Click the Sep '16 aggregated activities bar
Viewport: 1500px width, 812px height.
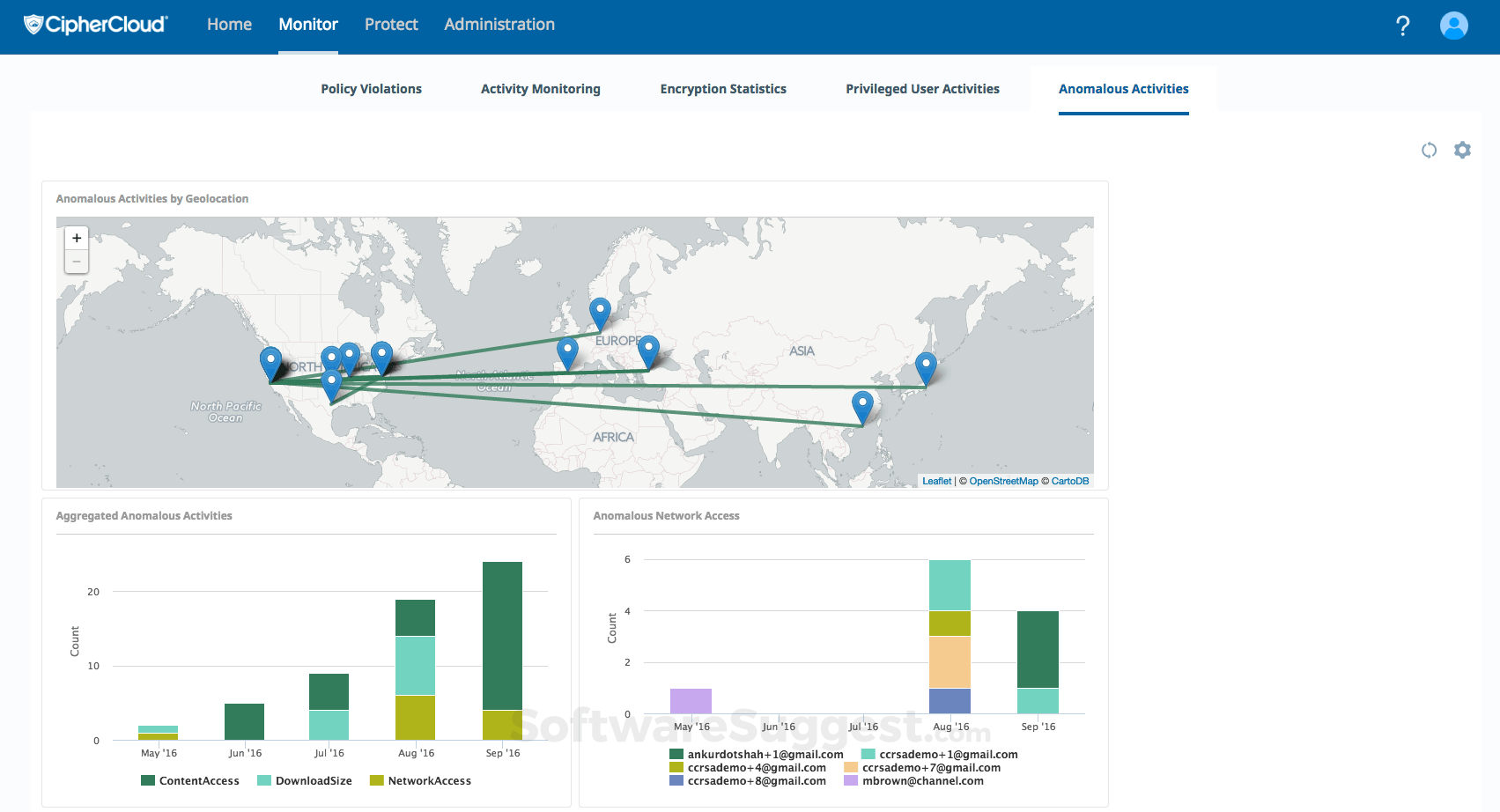[x=502, y=634]
